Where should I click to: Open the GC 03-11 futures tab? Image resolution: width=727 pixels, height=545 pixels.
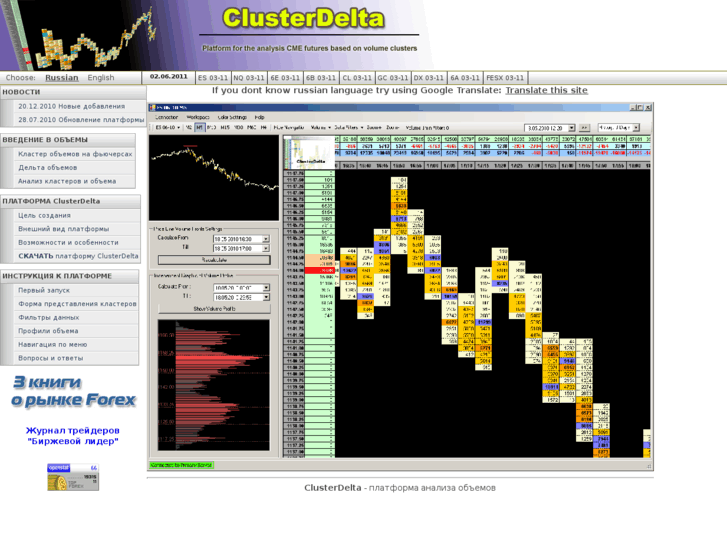(393, 77)
